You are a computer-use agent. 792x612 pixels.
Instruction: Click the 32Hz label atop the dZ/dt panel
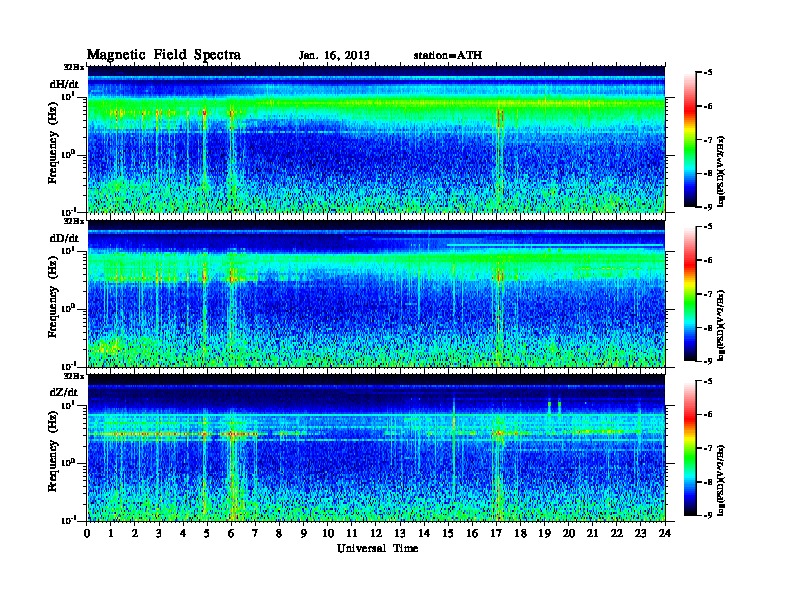[73, 376]
